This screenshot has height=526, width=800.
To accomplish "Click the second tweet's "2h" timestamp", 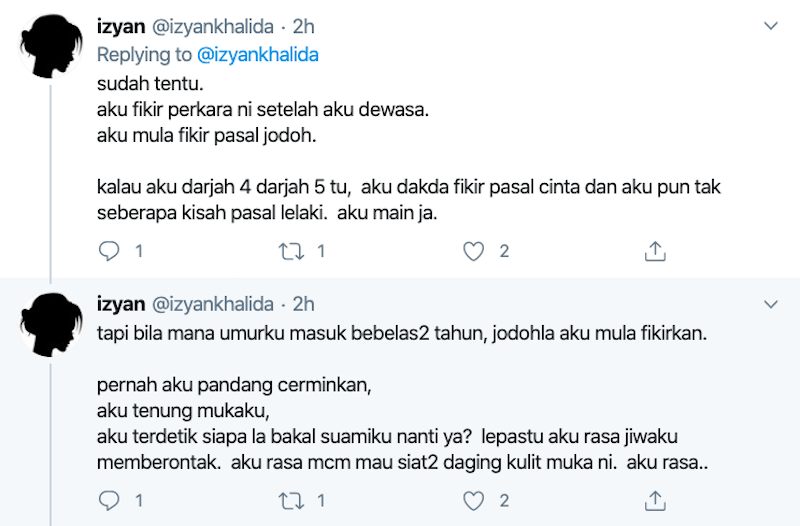I will click(303, 304).
